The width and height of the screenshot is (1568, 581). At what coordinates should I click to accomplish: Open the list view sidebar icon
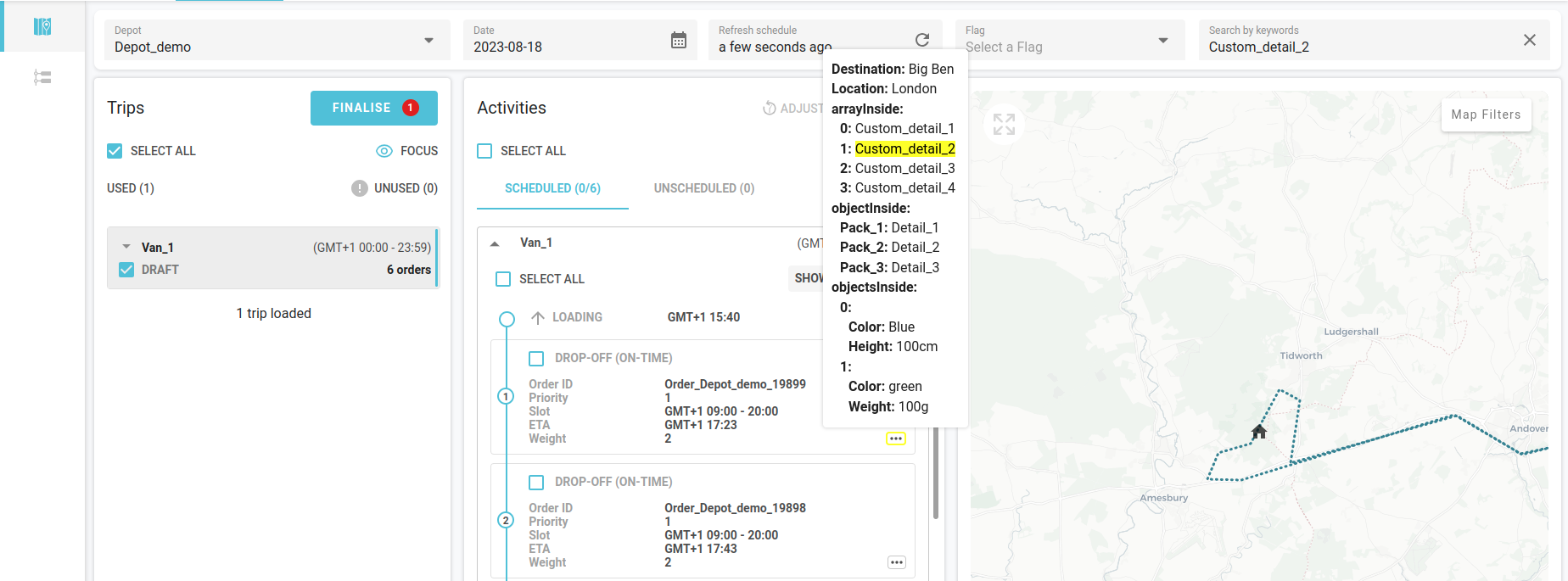coord(42,77)
